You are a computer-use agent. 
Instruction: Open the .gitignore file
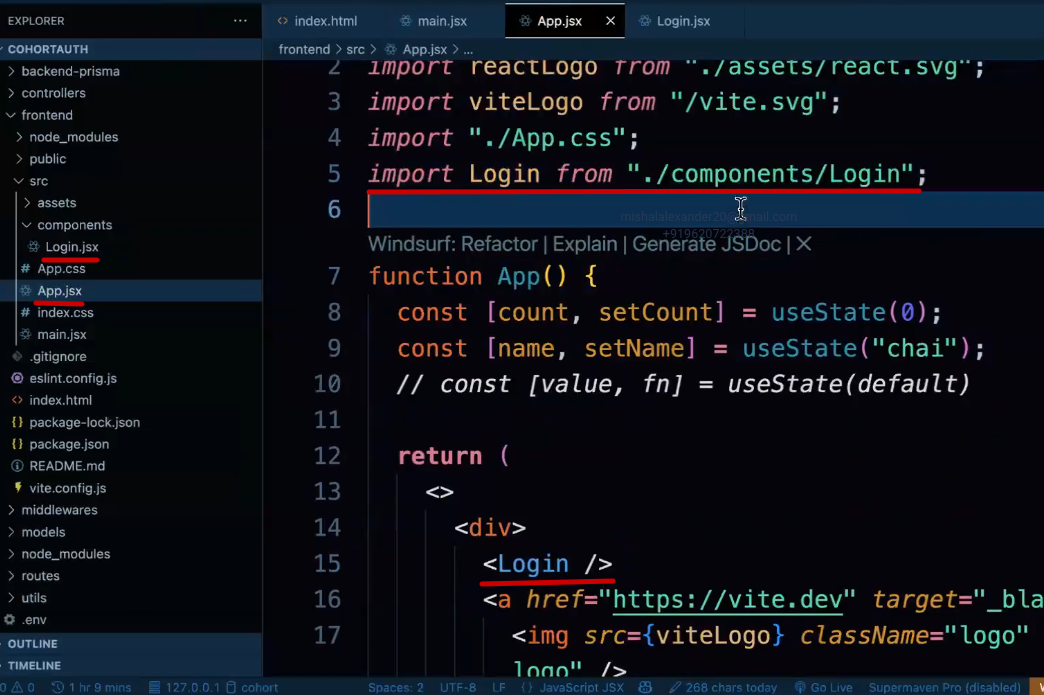point(58,357)
